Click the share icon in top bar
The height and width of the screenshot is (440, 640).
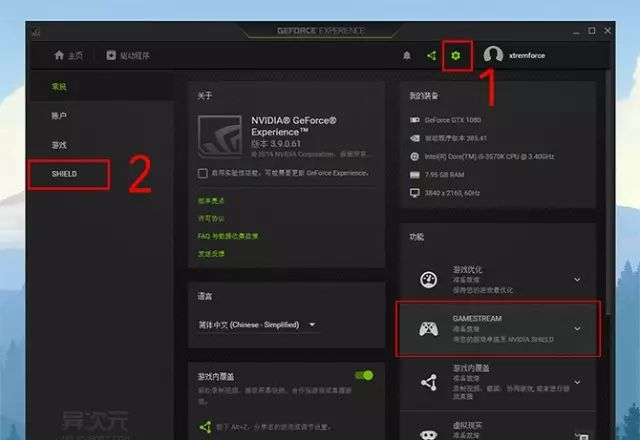[431, 56]
